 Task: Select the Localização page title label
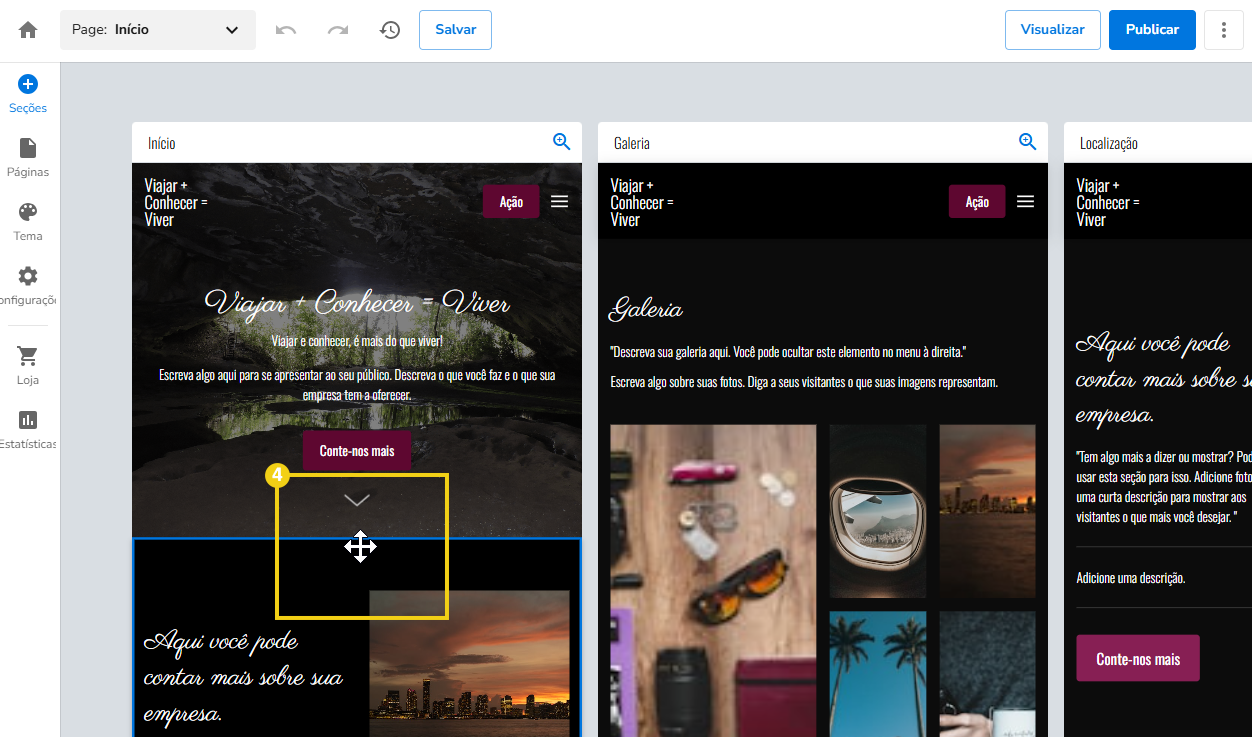[x=1109, y=143]
